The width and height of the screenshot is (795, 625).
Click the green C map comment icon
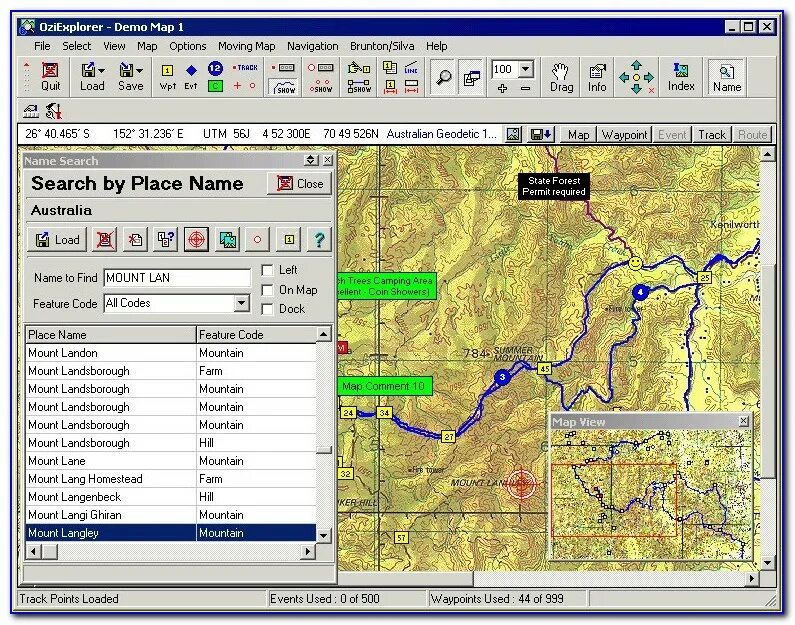click(215, 86)
